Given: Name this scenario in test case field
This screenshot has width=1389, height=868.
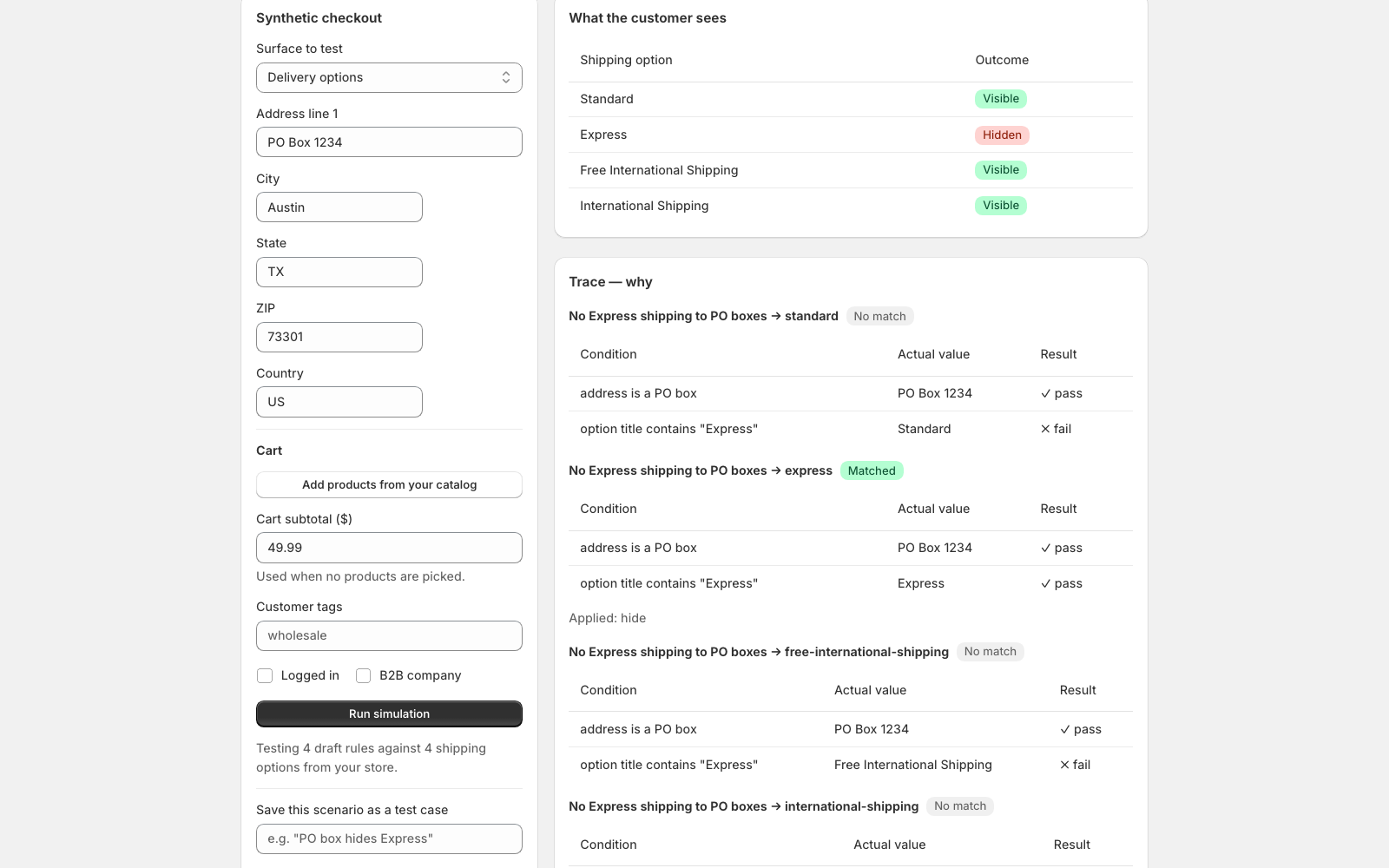Looking at the screenshot, I should pyautogui.click(x=389, y=838).
